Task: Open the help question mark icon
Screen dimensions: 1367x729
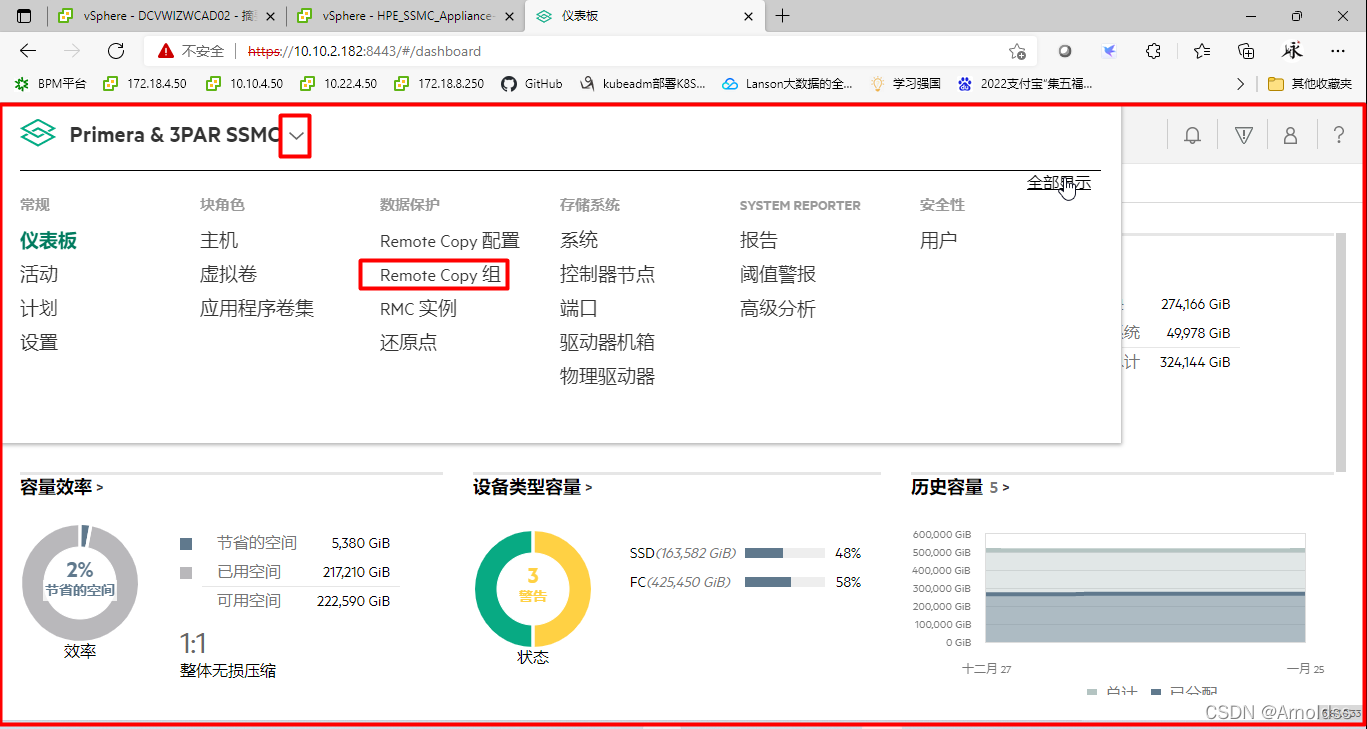Action: click(1338, 135)
